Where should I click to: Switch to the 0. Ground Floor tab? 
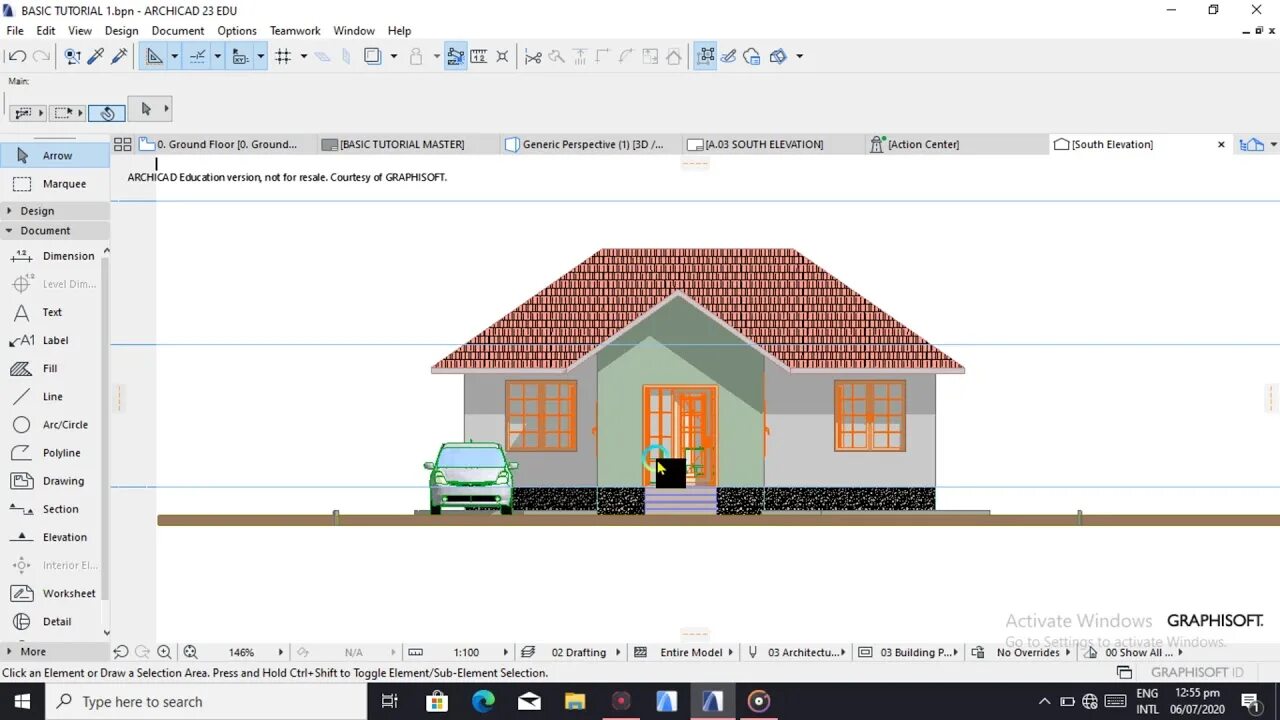pos(226,144)
